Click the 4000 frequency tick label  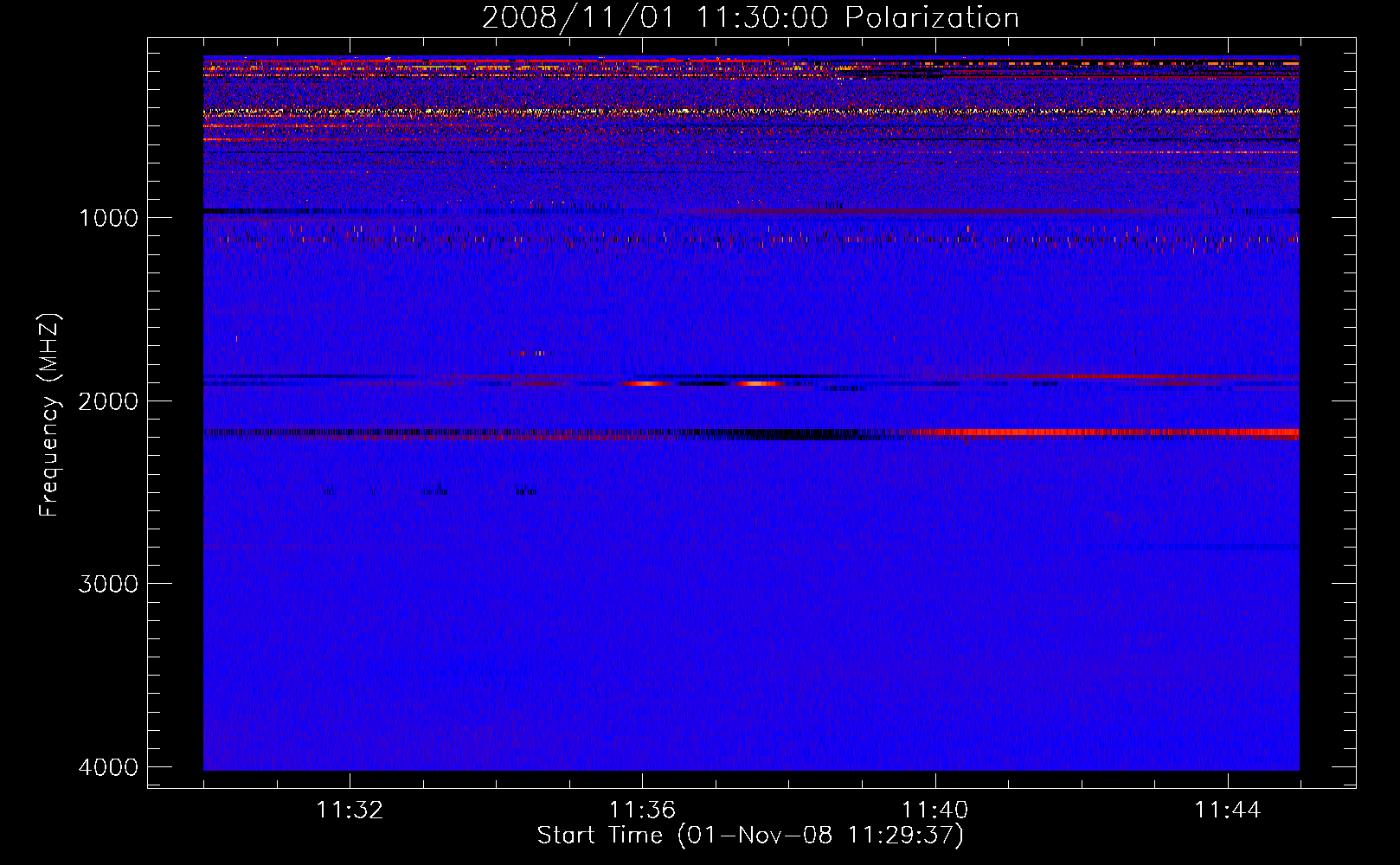click(108, 767)
